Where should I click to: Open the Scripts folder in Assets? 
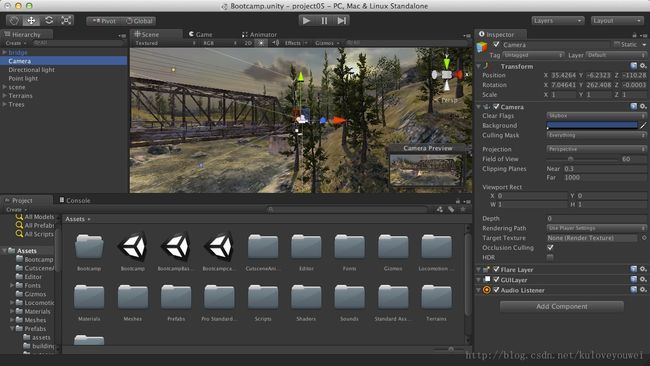(x=263, y=297)
